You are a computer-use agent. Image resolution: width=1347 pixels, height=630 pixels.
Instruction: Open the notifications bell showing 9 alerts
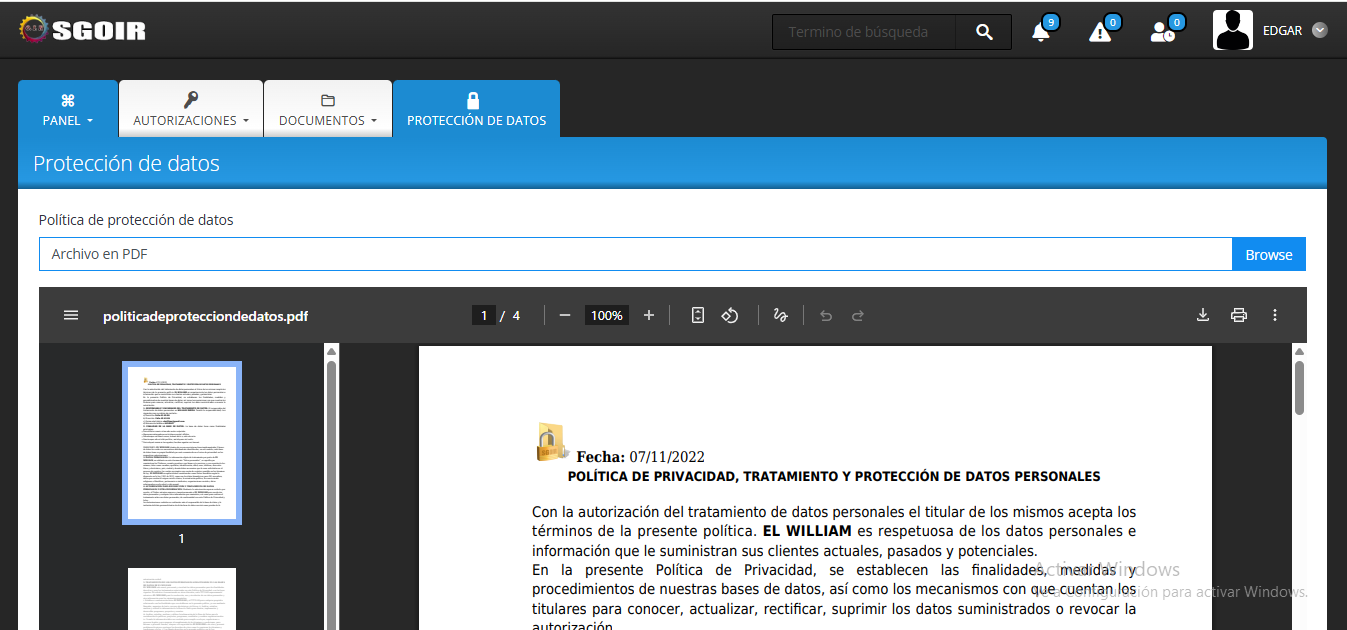(x=1041, y=31)
